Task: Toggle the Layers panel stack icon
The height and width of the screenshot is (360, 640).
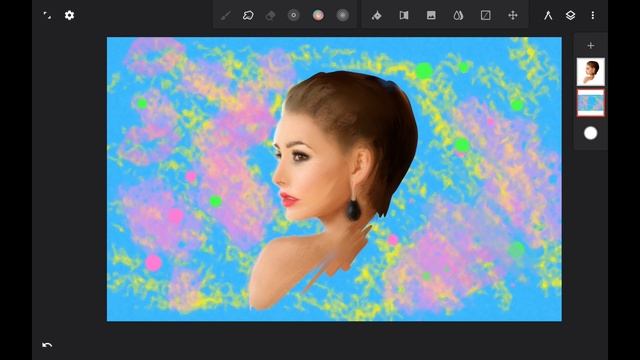Action: tap(570, 16)
